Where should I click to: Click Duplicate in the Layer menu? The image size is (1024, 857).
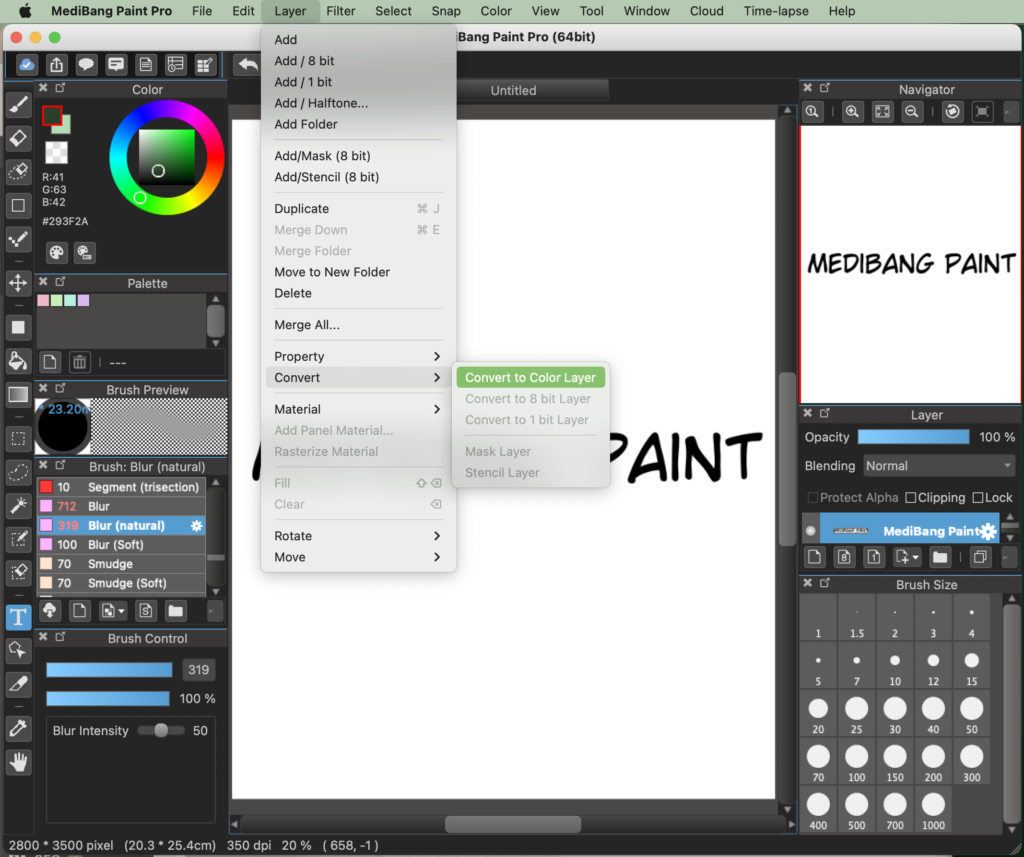[x=301, y=208]
